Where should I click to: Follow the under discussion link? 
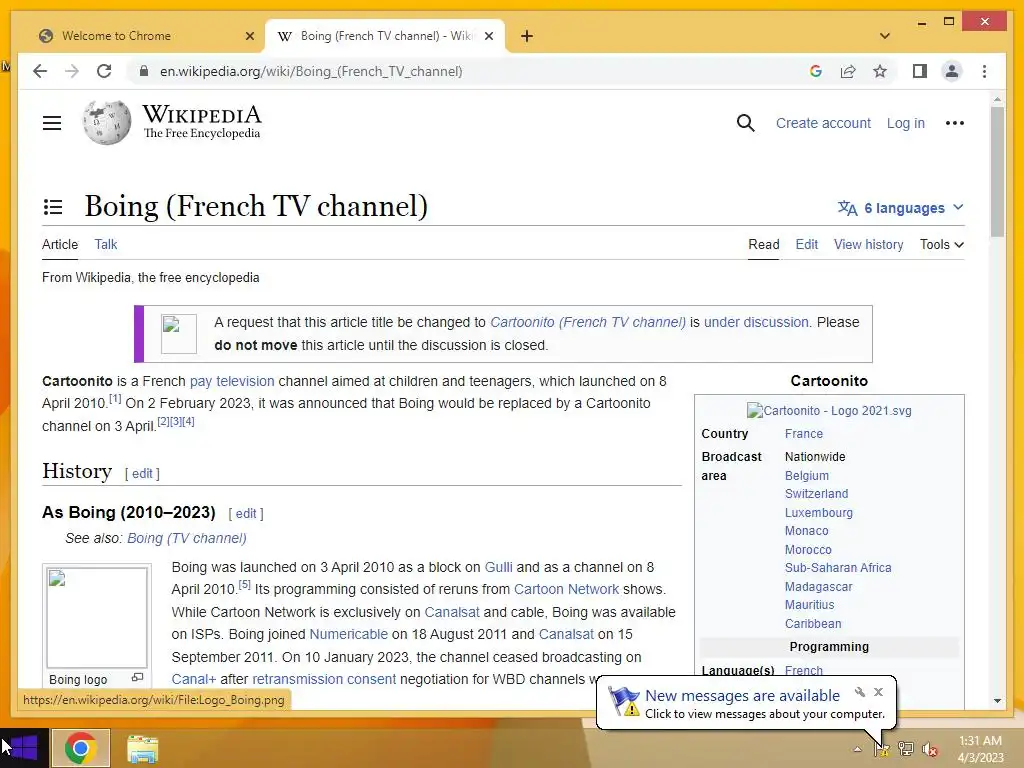[x=756, y=322]
